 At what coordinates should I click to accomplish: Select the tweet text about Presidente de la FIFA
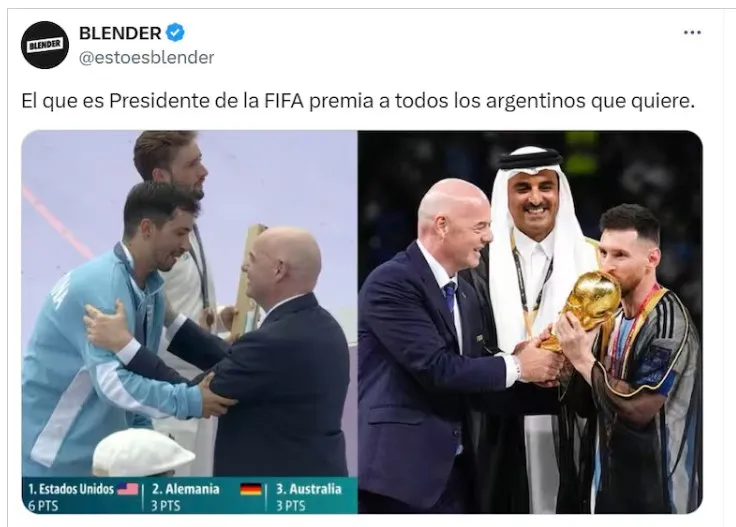(358, 101)
